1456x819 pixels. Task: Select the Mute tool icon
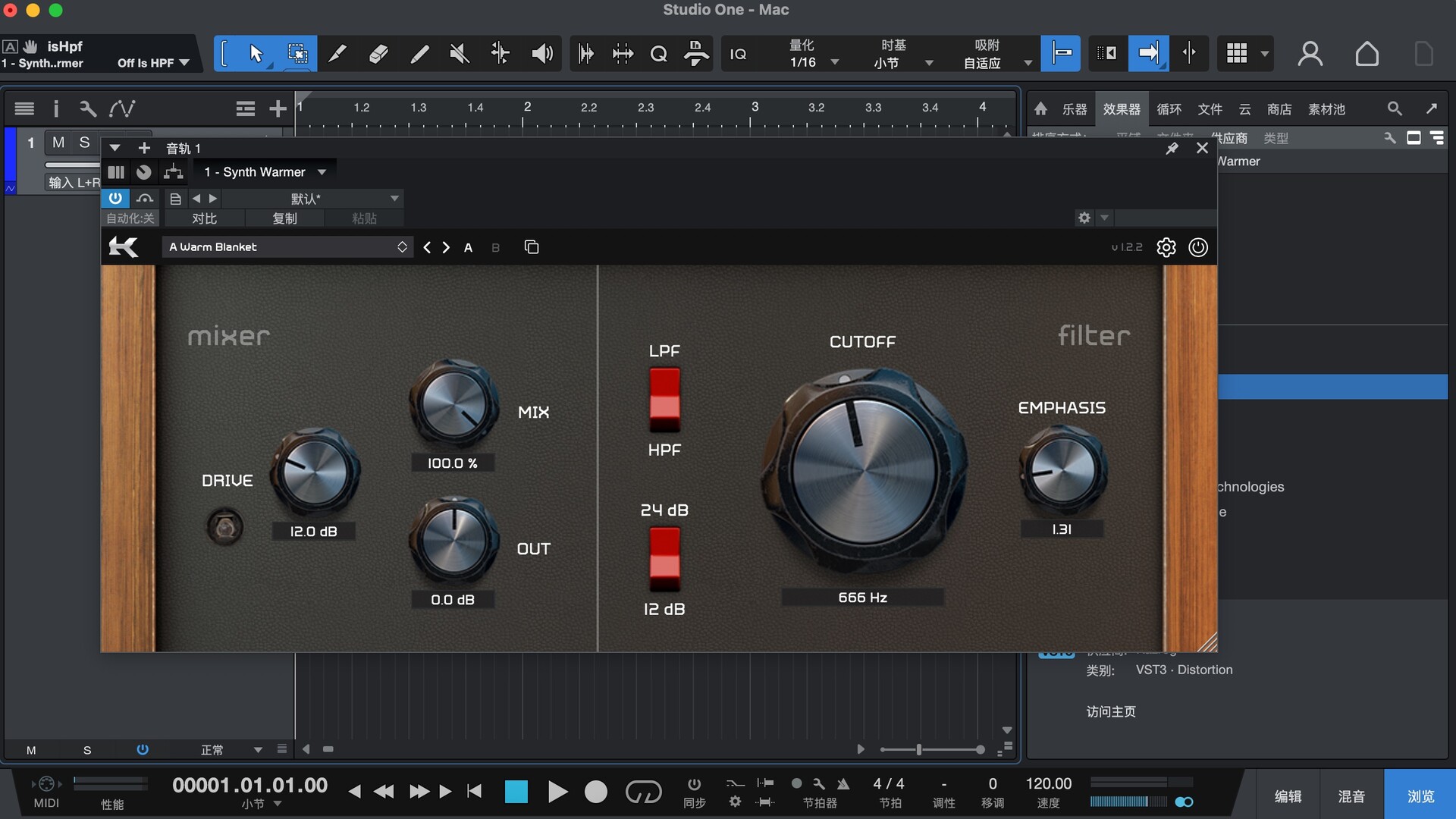click(x=459, y=54)
